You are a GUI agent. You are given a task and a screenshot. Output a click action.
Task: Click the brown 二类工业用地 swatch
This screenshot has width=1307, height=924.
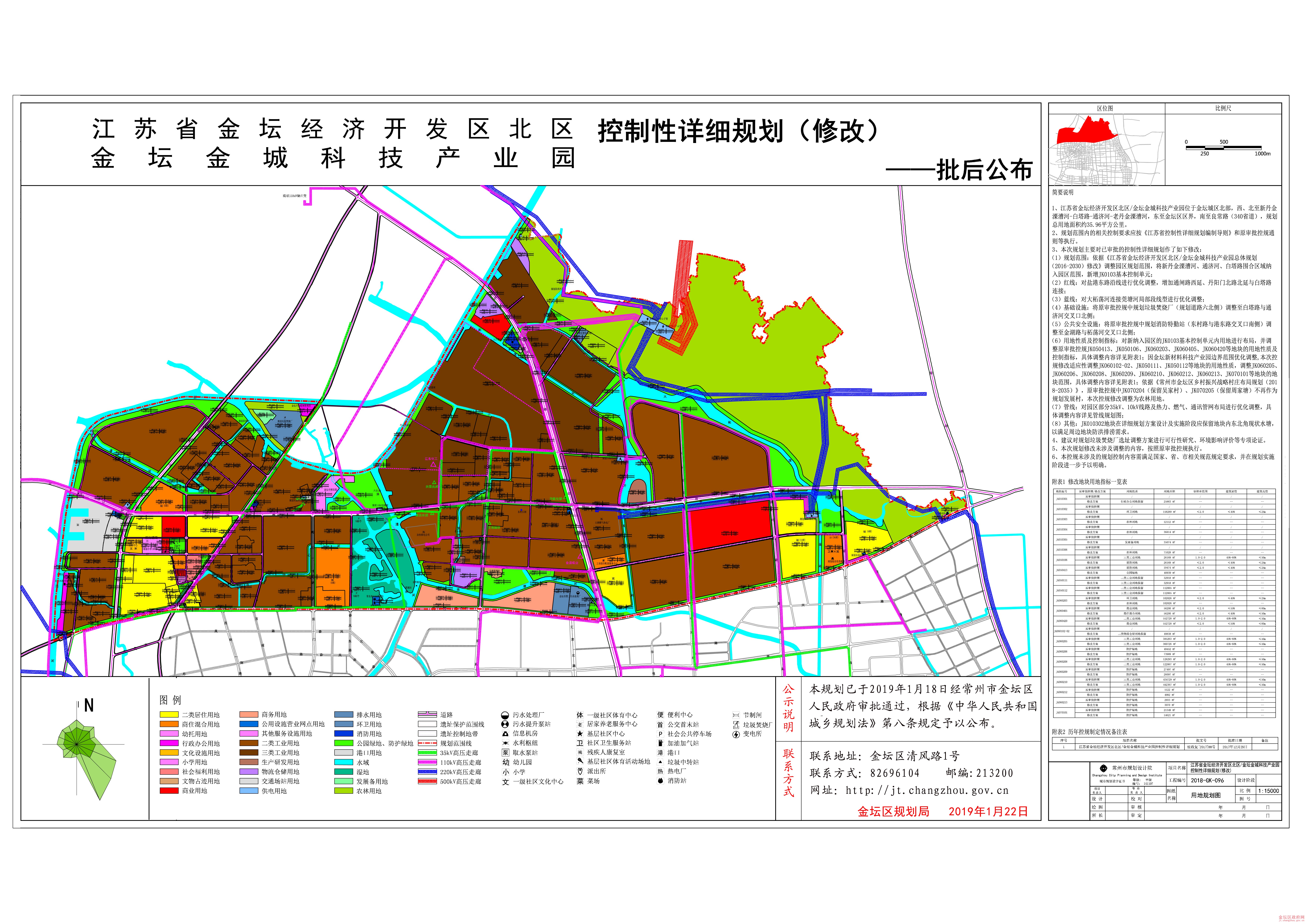pos(249,743)
